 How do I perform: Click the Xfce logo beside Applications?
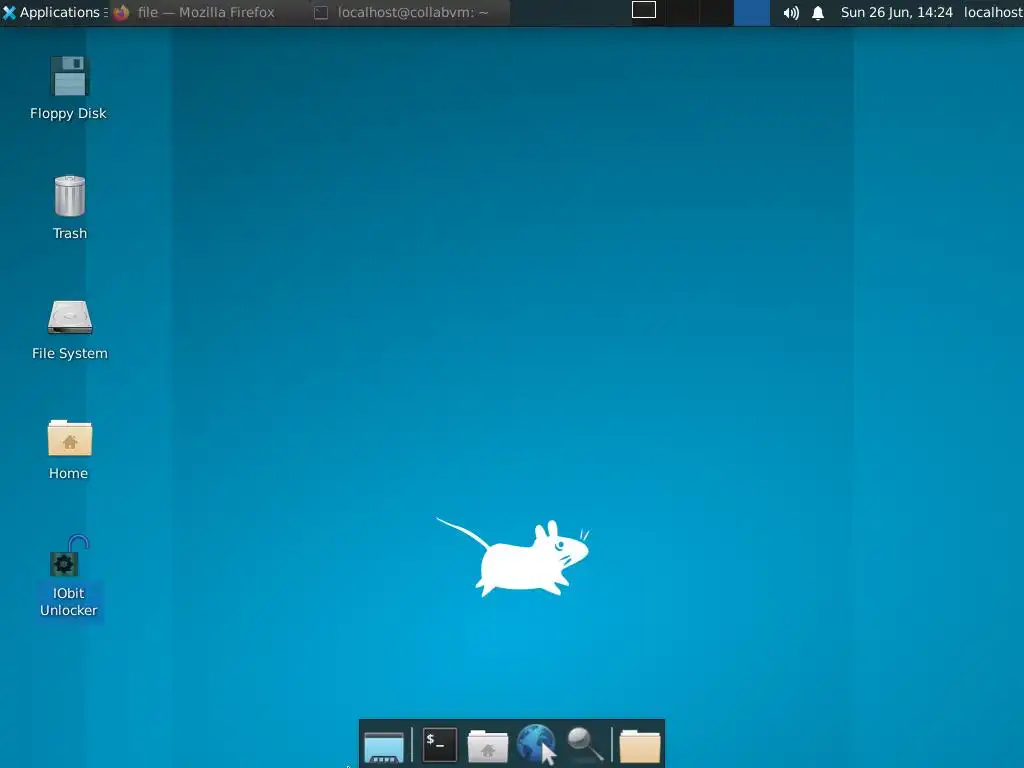click(9, 12)
